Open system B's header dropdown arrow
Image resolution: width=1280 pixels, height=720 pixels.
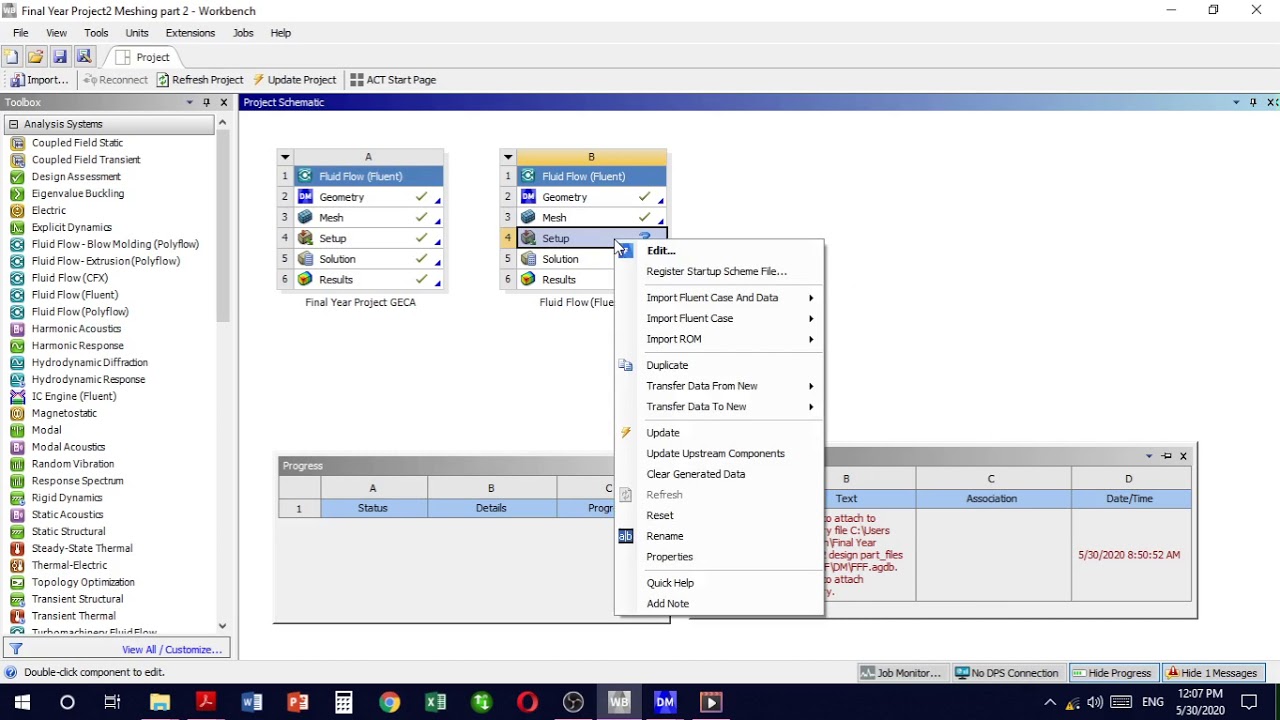point(508,157)
